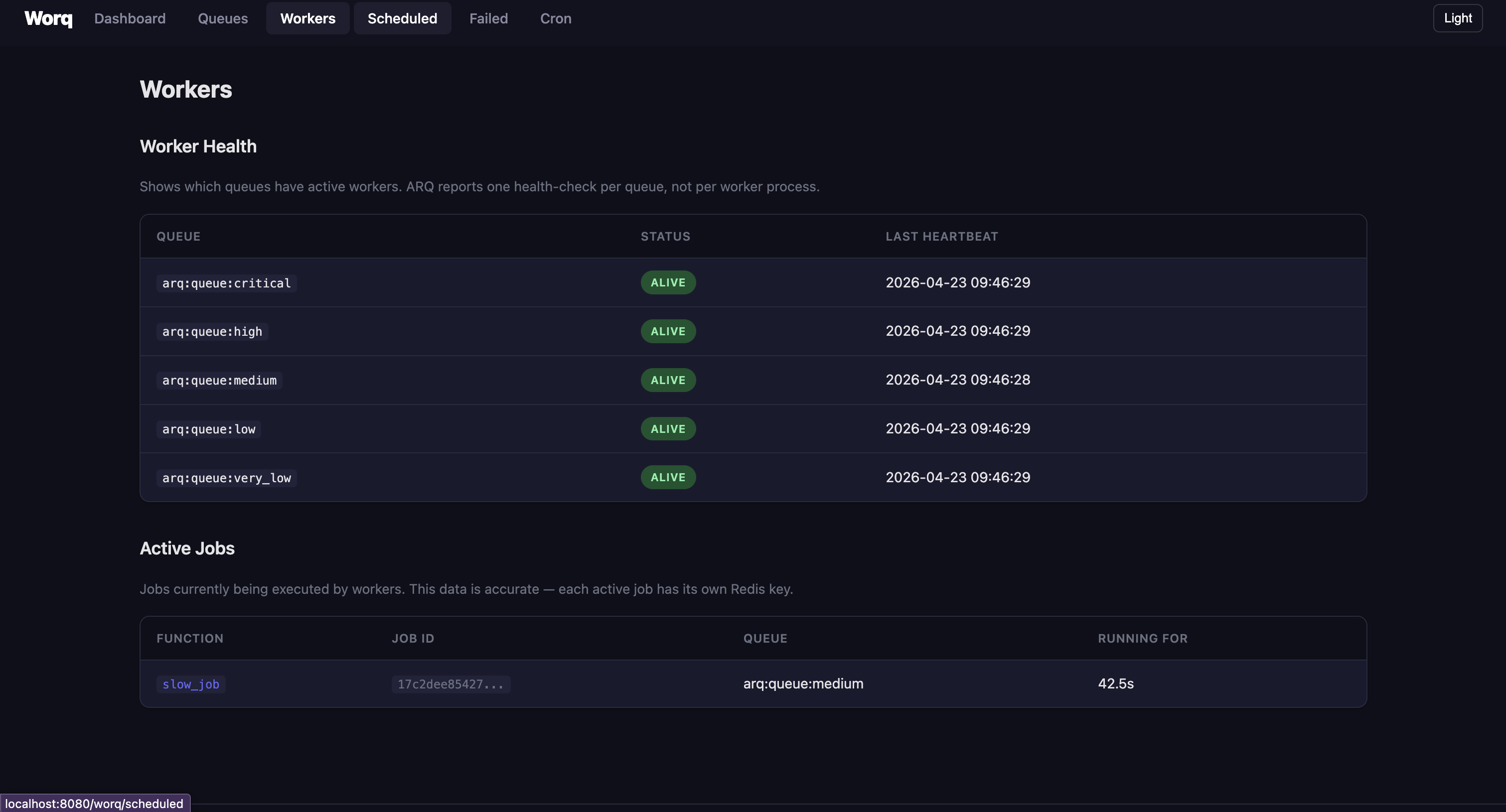Click the LAST HEARTBEAT column header
Screen dimensions: 1506x812
[941, 237]
